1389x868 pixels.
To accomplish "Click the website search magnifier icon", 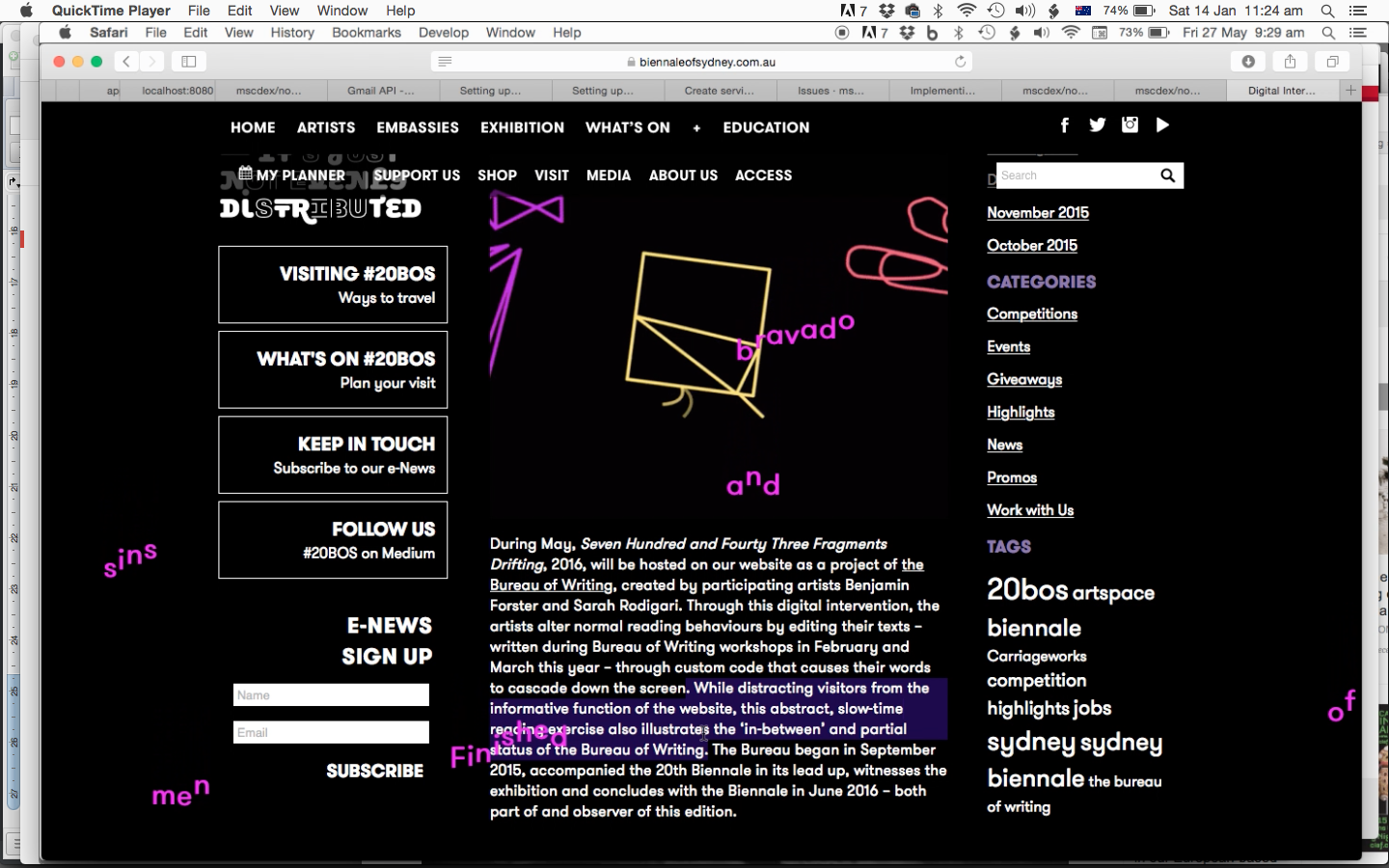I will 1168,176.
